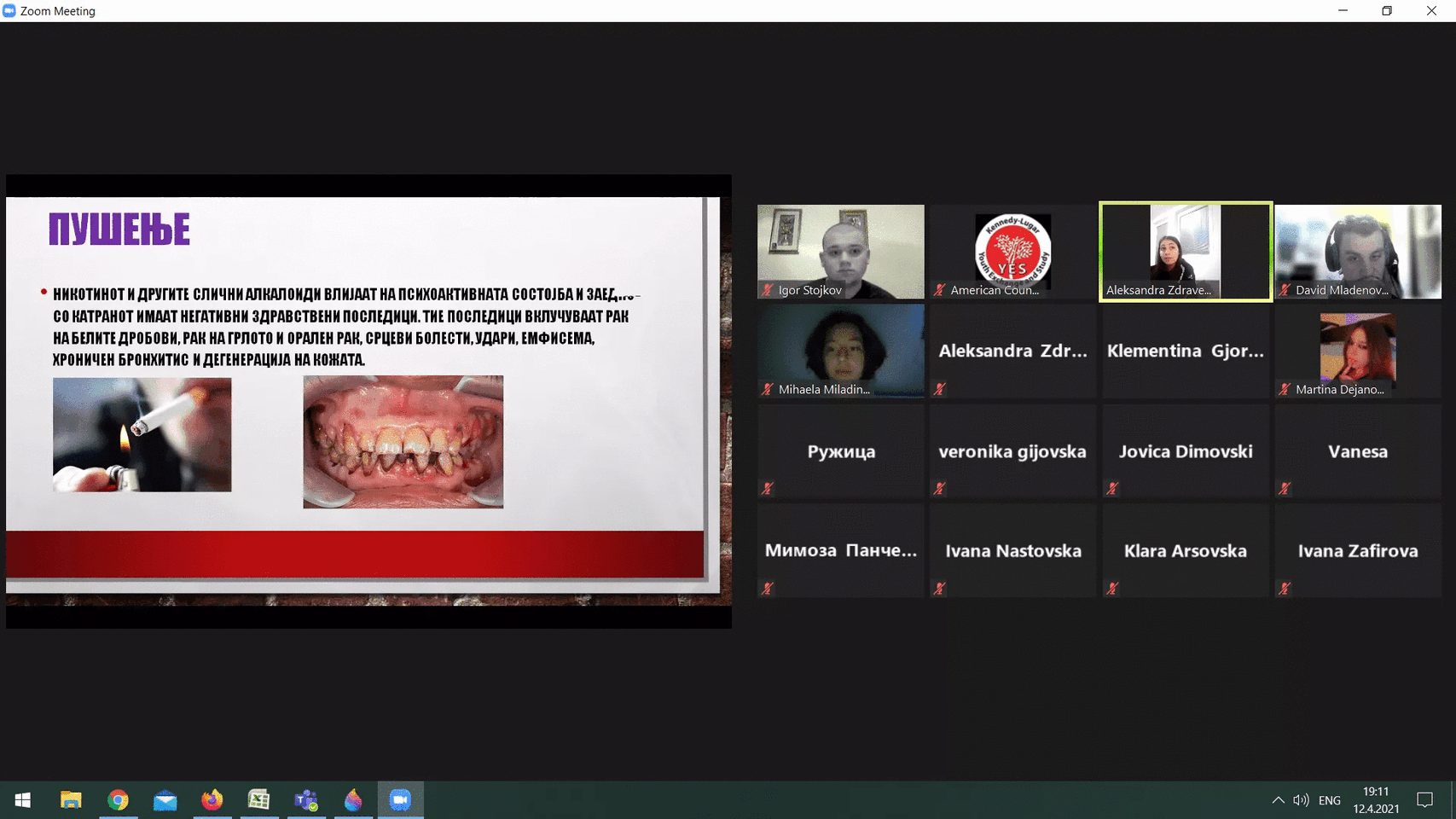
Task: Open the Windows Start menu
Action: click(x=23, y=800)
